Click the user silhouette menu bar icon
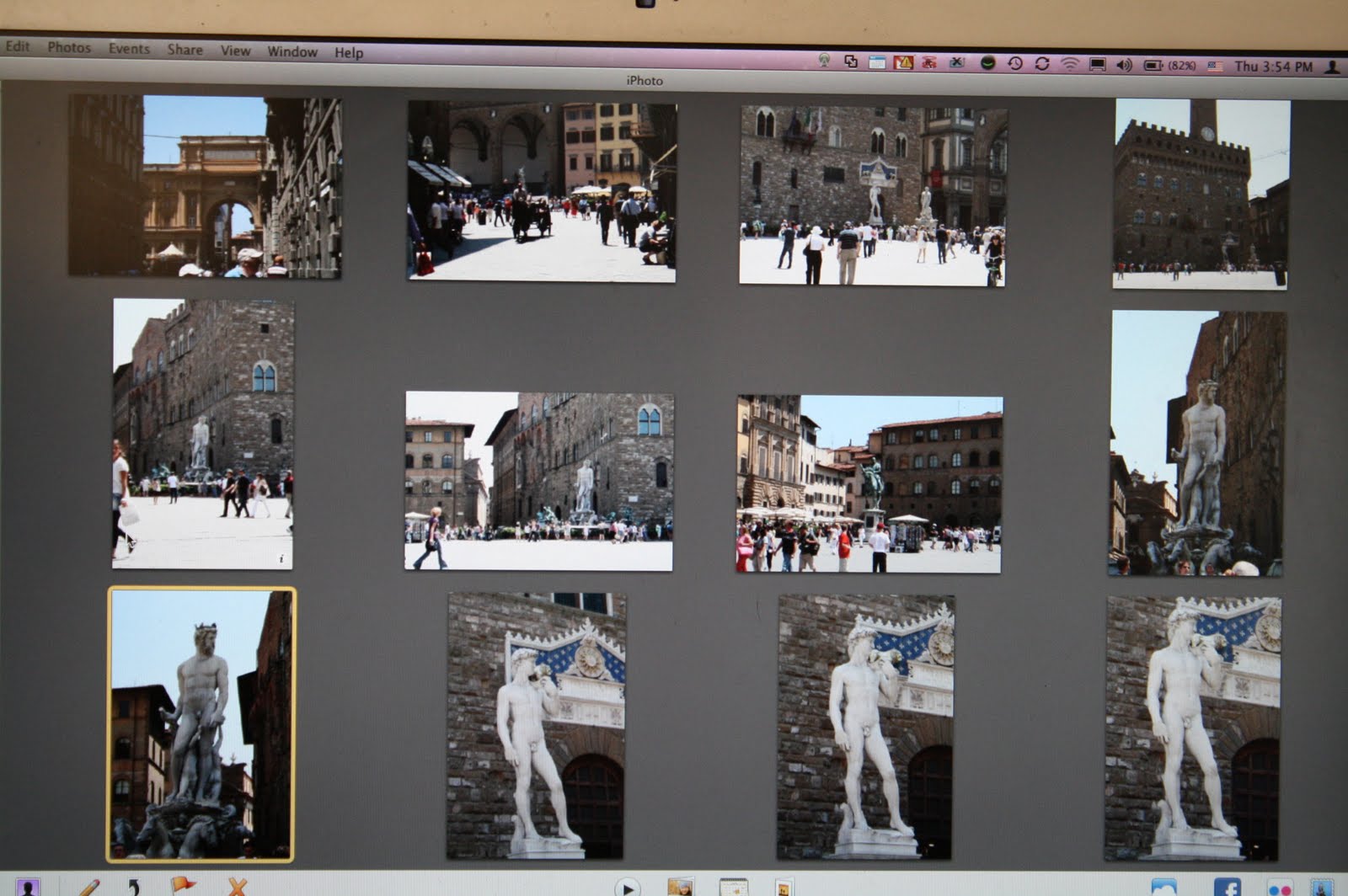The image size is (1348, 896). (1334, 66)
